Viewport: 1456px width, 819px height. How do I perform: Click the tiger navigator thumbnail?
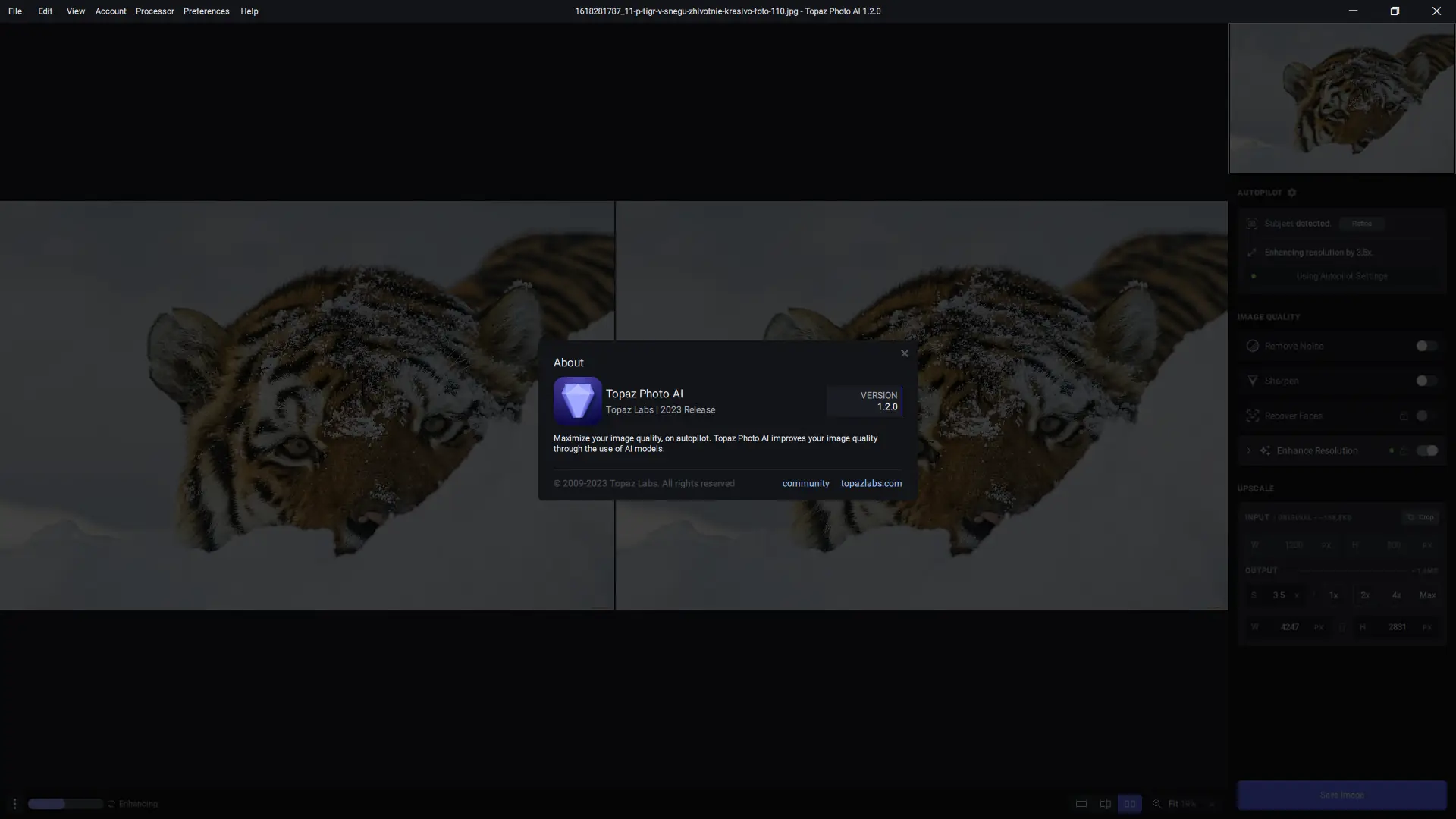click(1341, 99)
